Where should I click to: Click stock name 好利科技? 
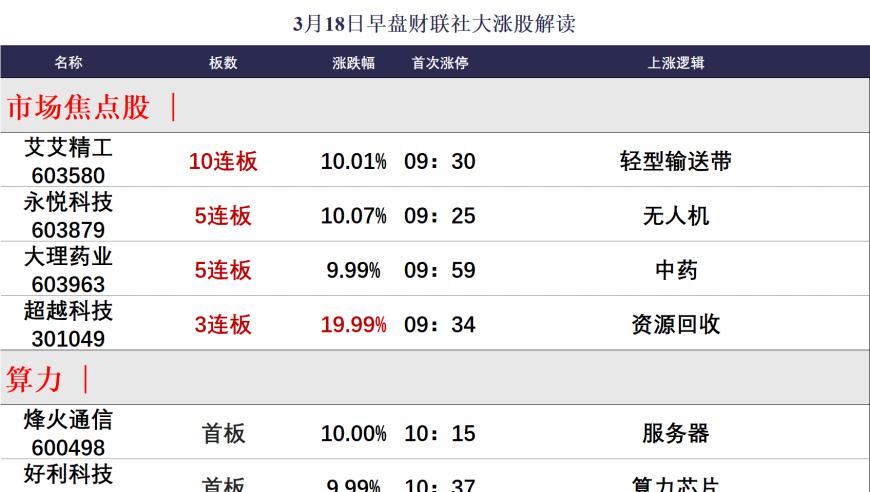pyautogui.click(x=68, y=474)
